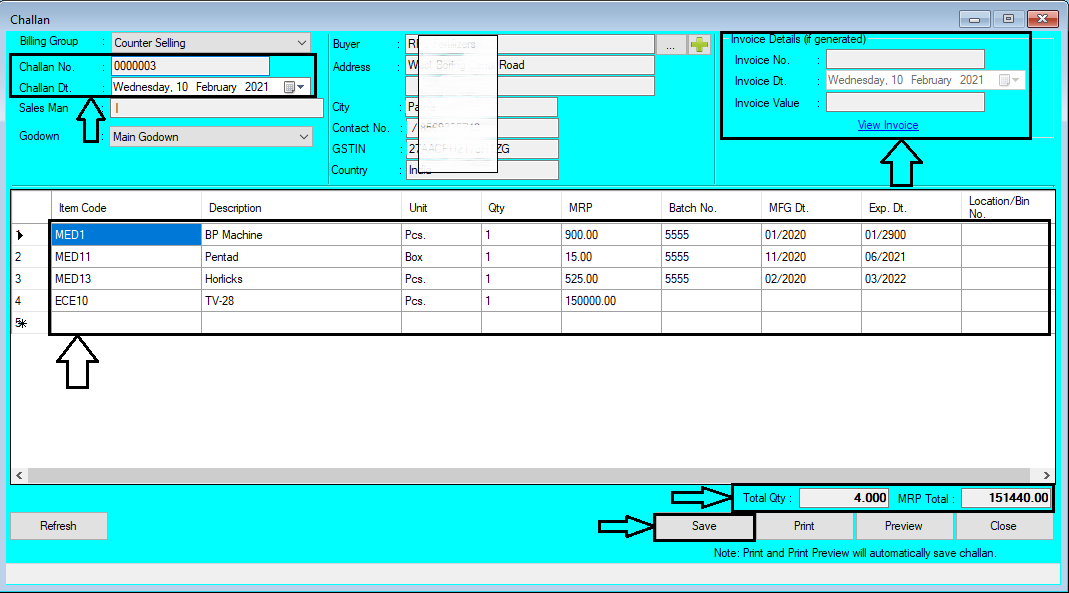The width and height of the screenshot is (1069, 593).
Task: Print the challan
Action: [x=803, y=525]
